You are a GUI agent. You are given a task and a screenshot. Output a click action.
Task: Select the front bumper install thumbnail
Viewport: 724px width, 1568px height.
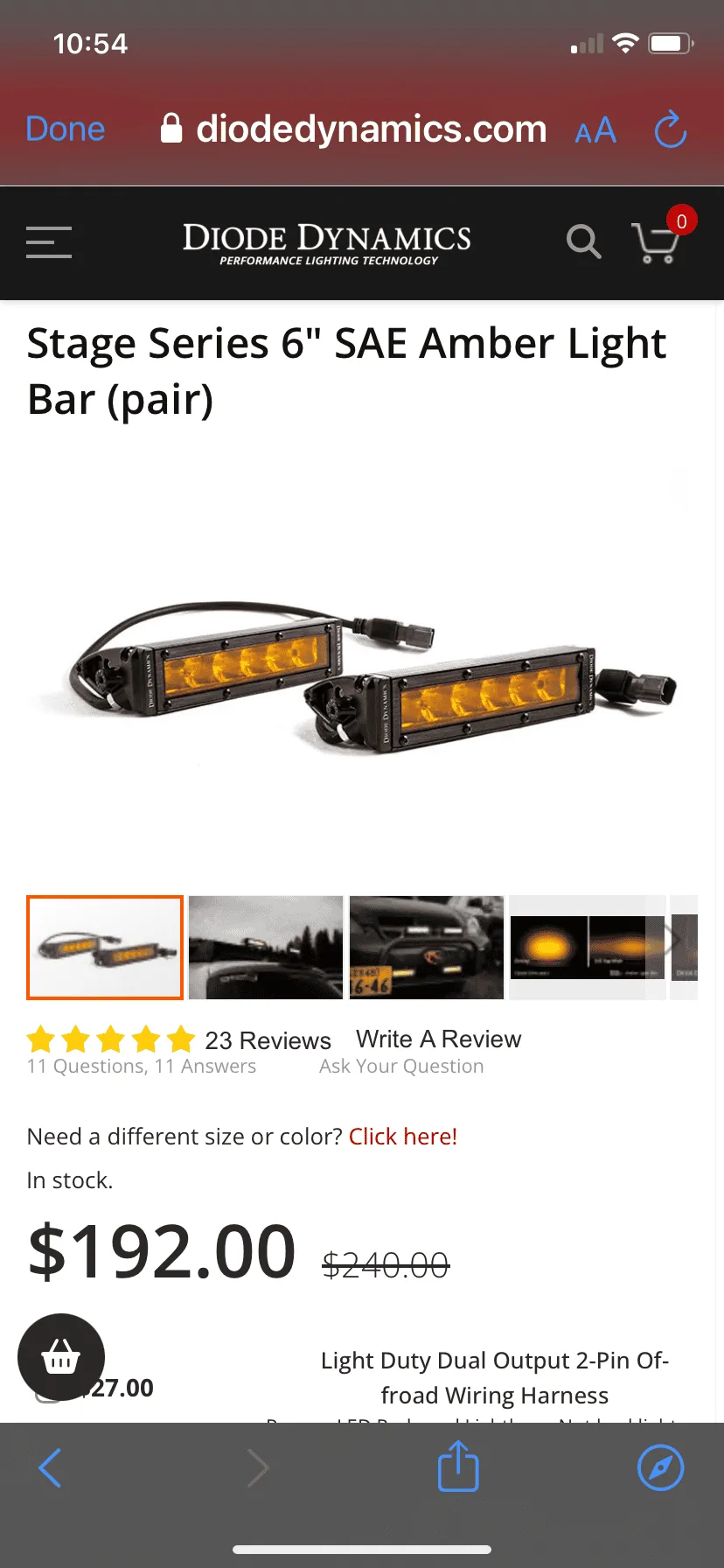point(427,948)
